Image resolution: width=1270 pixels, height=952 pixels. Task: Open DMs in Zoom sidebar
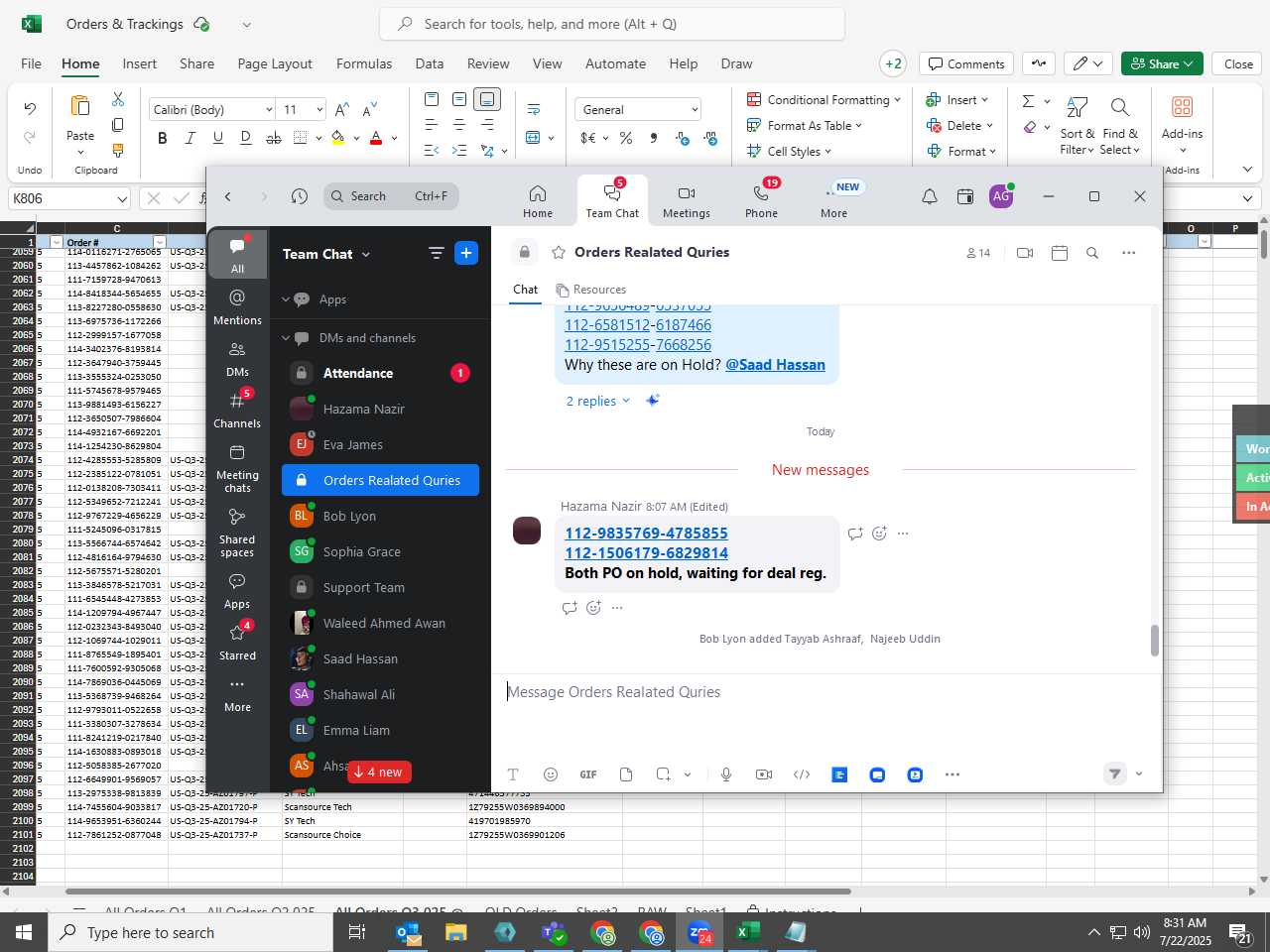tap(237, 359)
